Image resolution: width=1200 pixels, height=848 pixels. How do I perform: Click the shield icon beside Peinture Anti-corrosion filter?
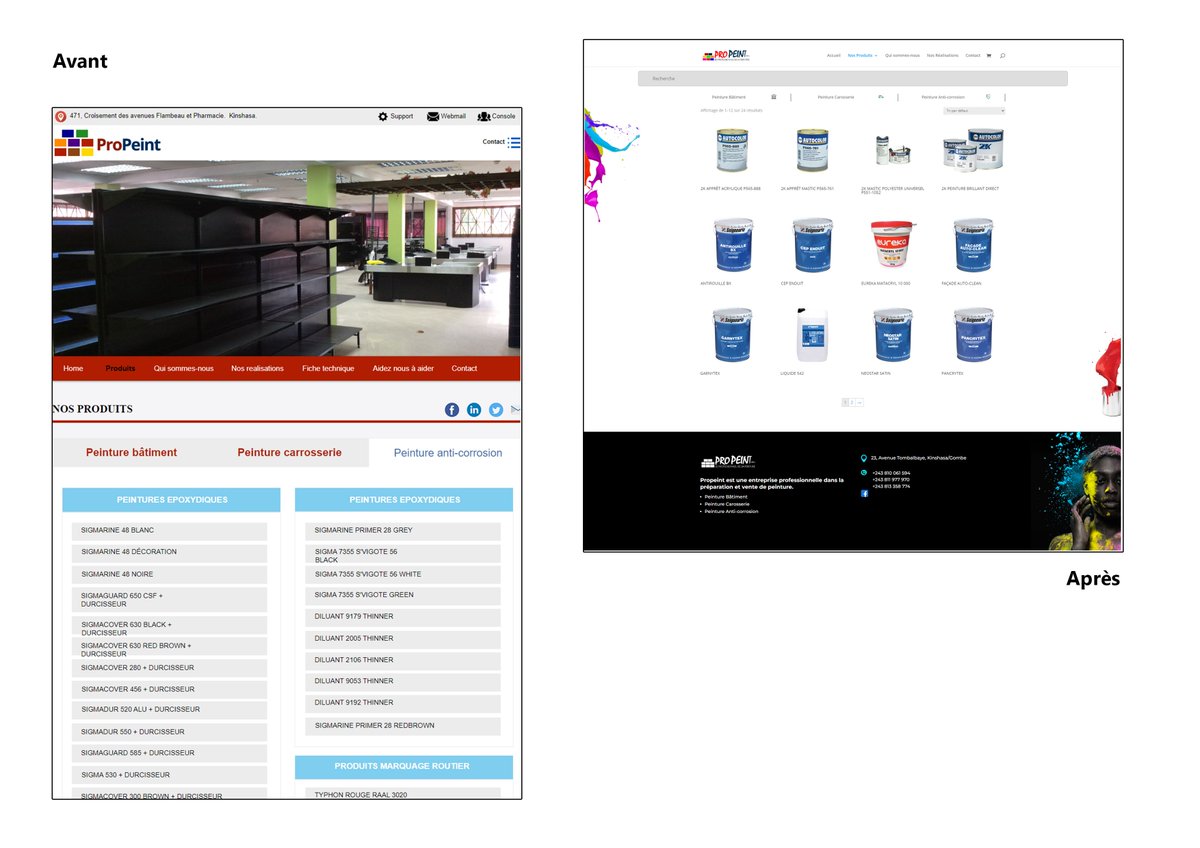click(x=988, y=97)
